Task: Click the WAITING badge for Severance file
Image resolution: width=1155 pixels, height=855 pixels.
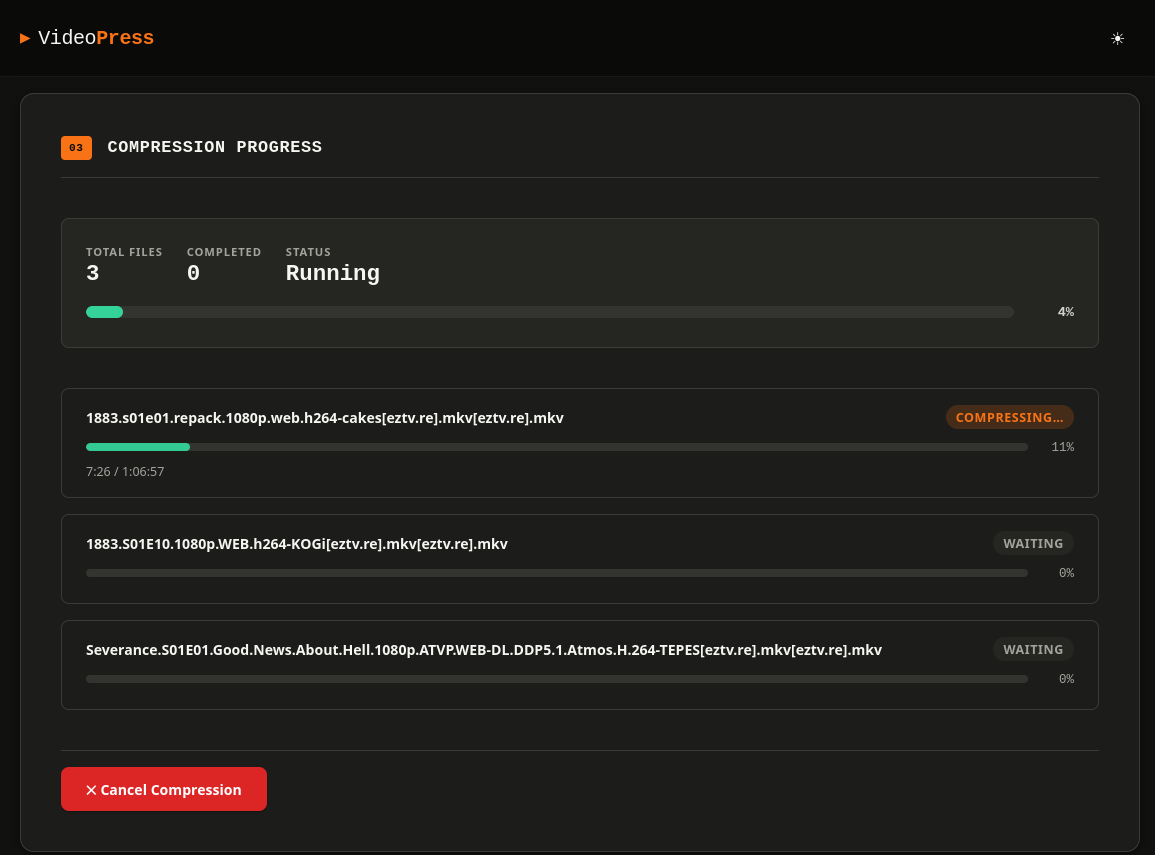Action: coord(1033,649)
